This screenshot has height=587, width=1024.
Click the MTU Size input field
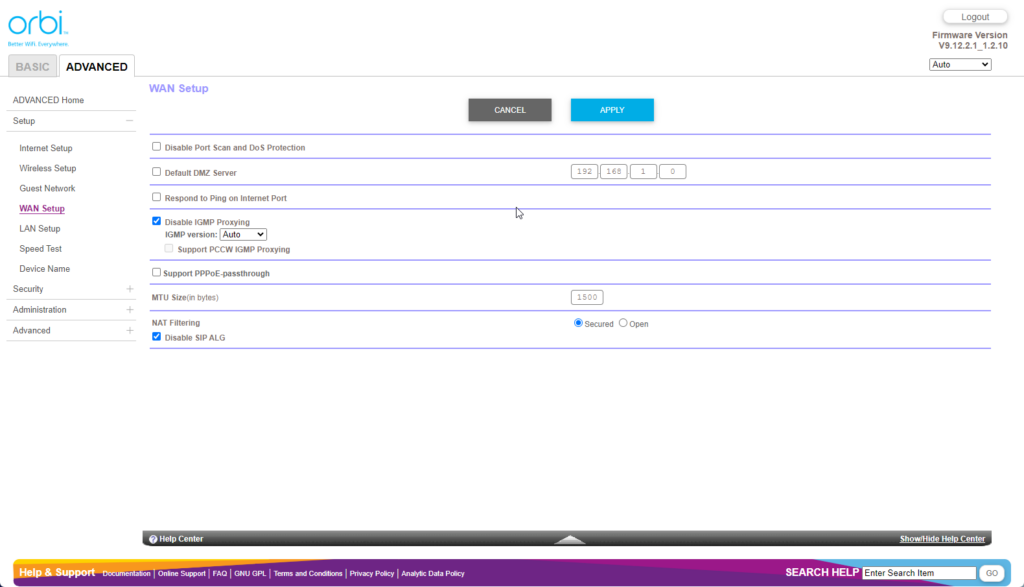coord(587,297)
